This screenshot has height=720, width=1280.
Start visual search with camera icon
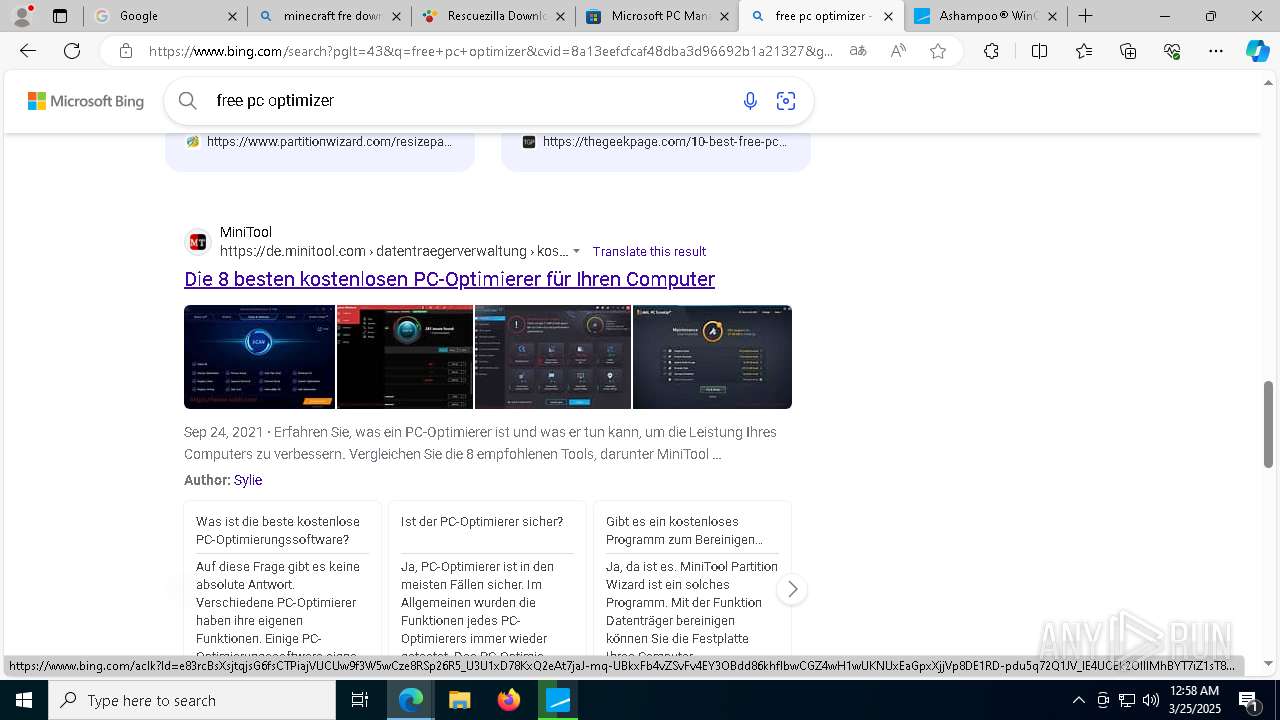[x=786, y=100]
